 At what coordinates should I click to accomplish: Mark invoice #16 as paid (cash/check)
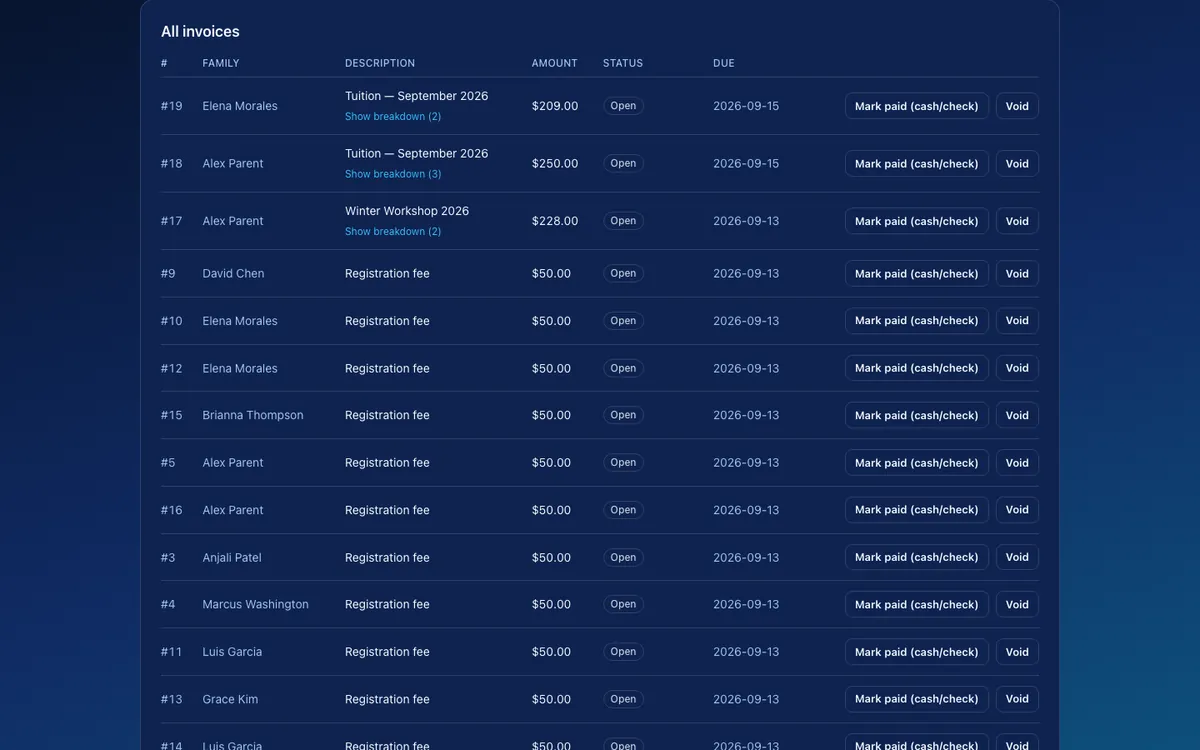[x=917, y=510]
